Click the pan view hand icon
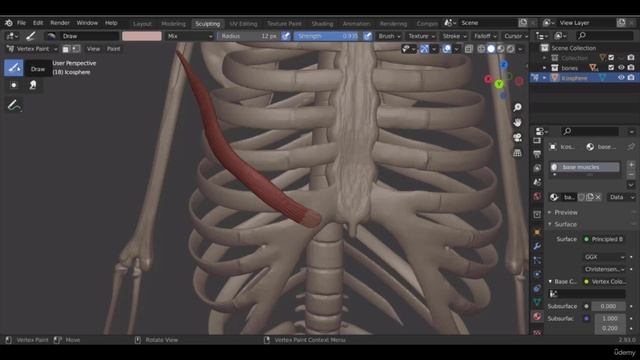The image size is (640, 360). pos(517,122)
